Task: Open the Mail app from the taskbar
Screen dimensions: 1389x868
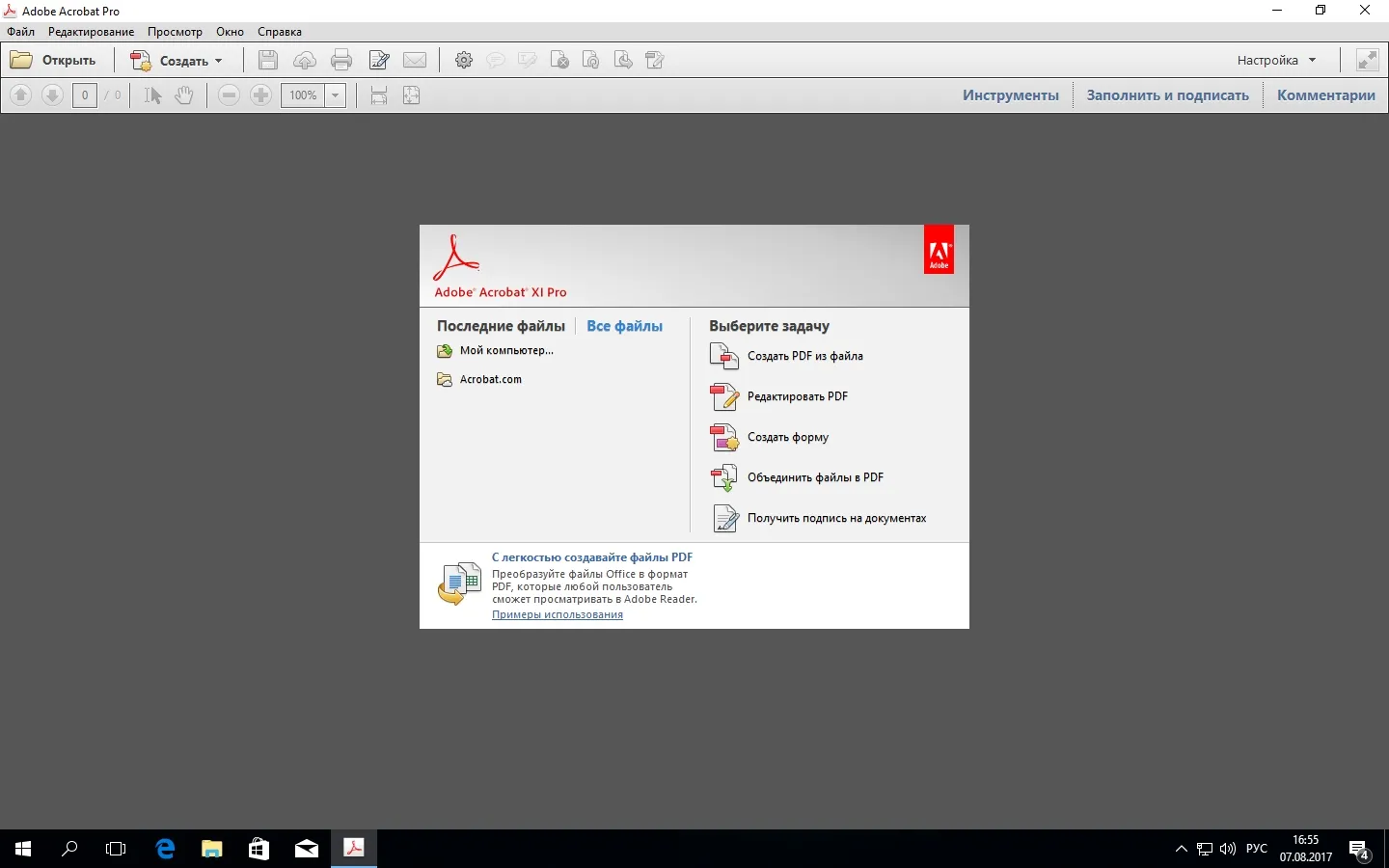Action: coord(307,849)
